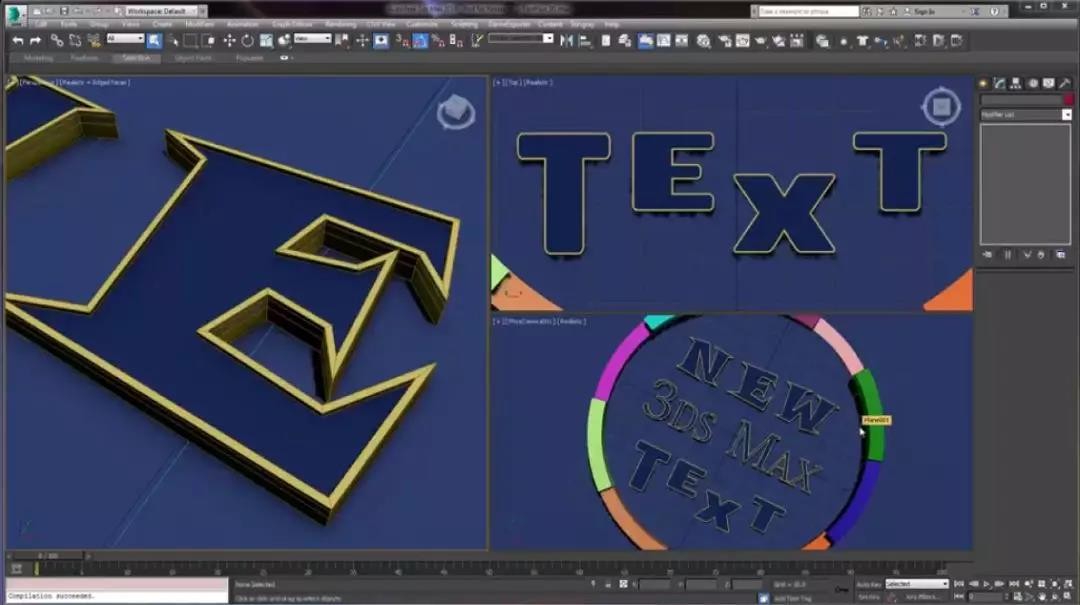Activate the Select and Place tool
Screen dimensions: 1080x605
pyautogui.click(x=284, y=41)
